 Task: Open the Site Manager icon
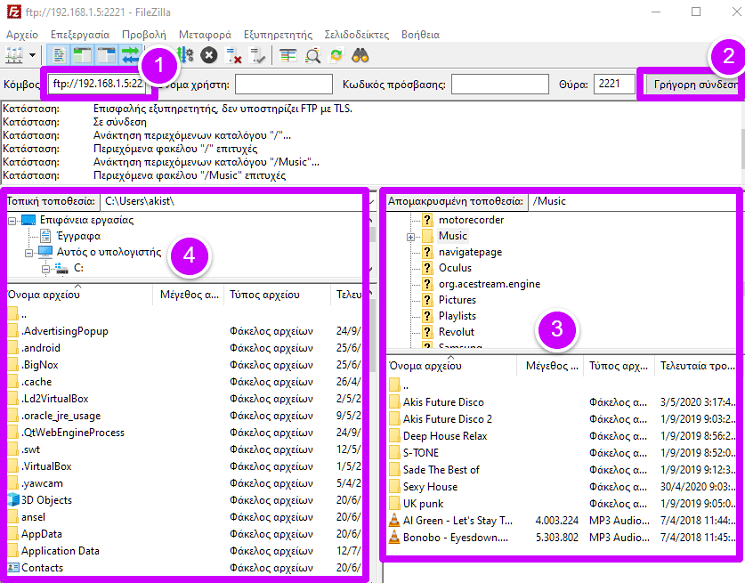click(x=14, y=56)
